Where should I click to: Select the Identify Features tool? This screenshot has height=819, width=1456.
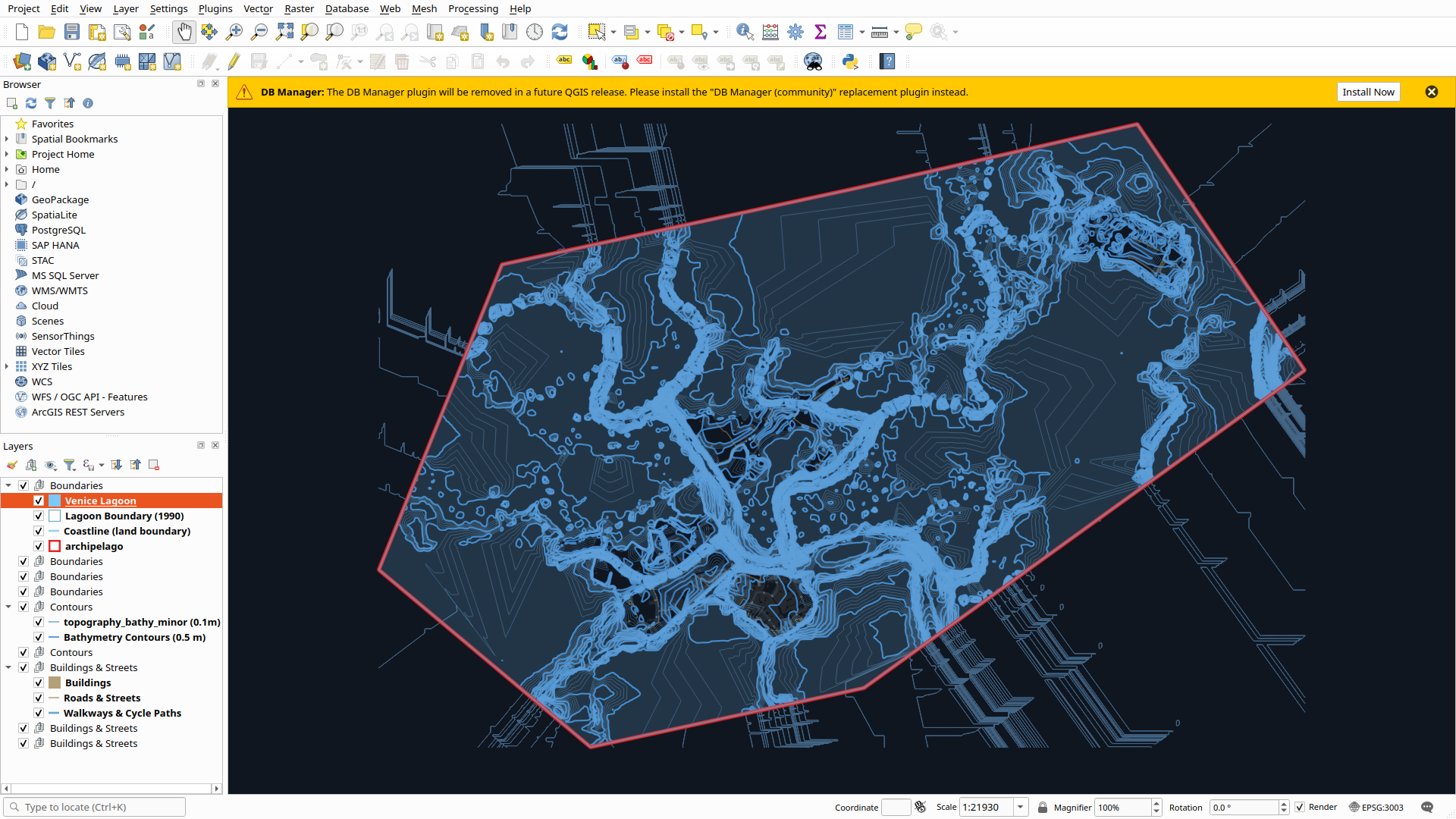click(x=745, y=32)
